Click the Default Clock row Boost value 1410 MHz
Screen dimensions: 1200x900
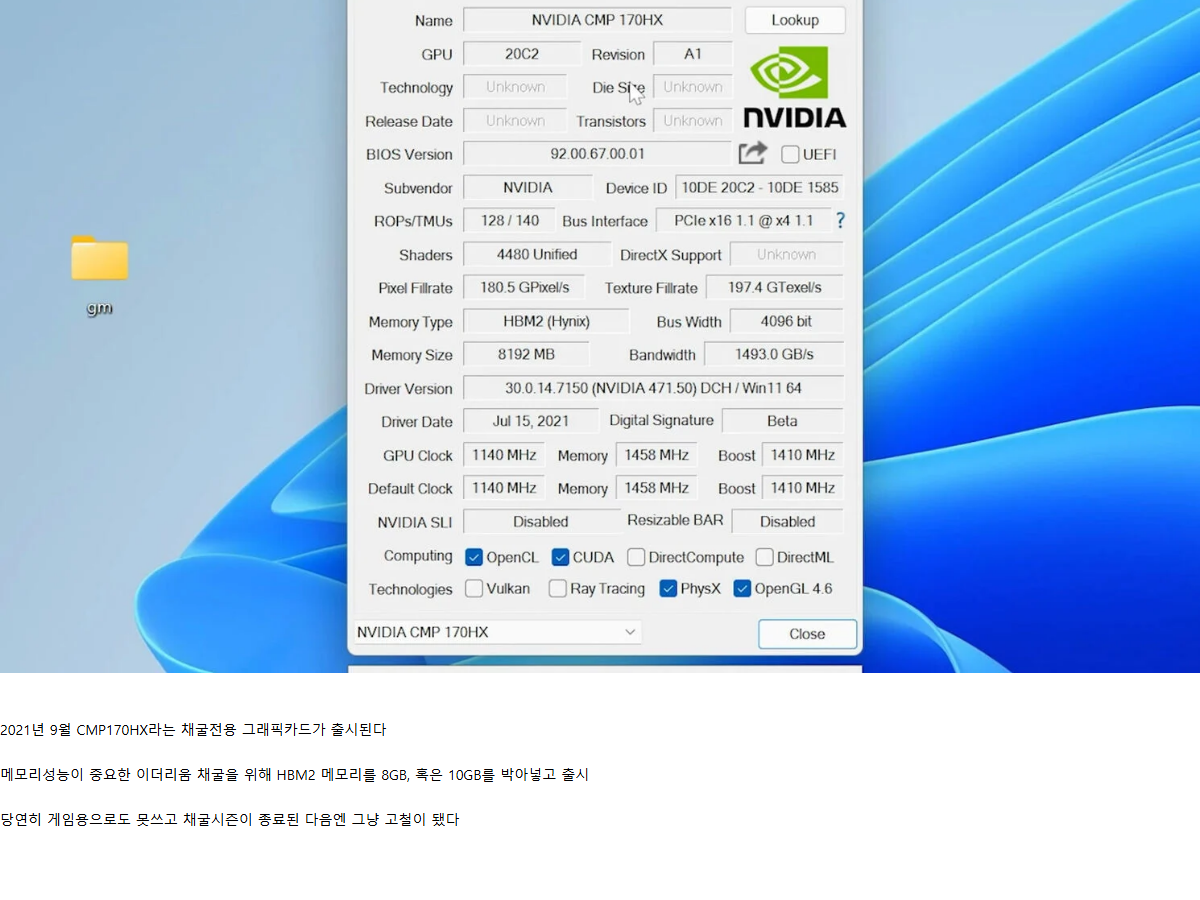(802, 488)
